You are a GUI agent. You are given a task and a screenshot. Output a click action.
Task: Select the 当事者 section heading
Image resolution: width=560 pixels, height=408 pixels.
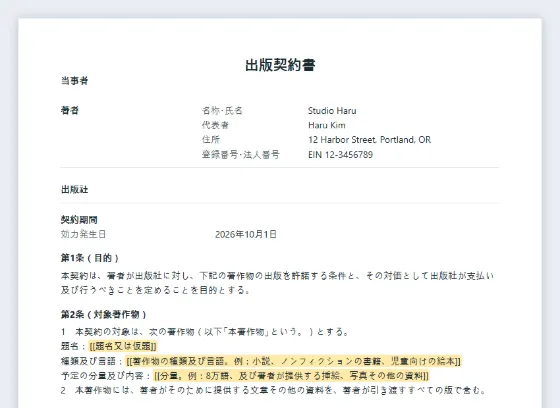pos(74,81)
